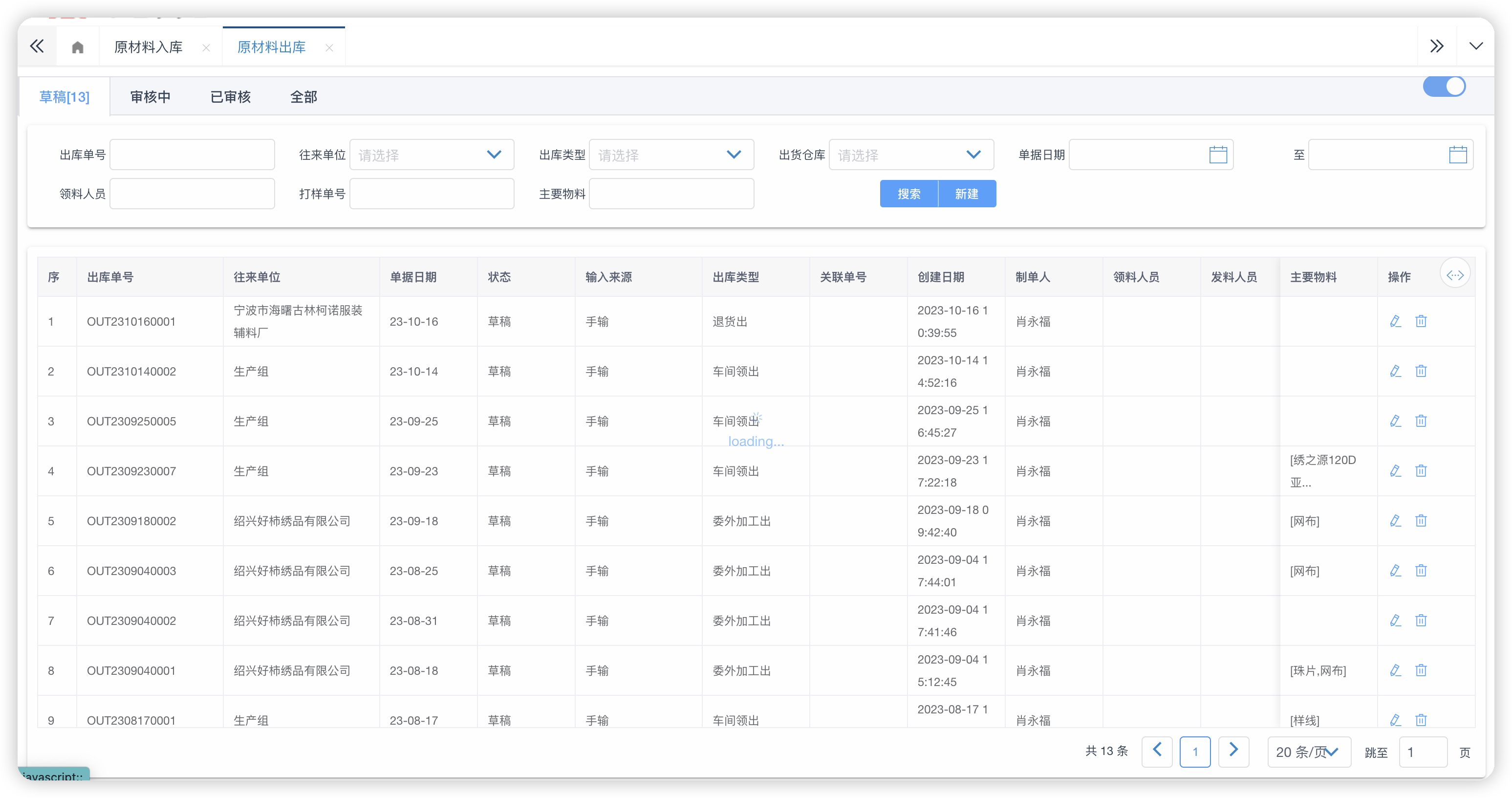Click the home icon tab
The width and height of the screenshot is (1512, 798).
[x=78, y=47]
